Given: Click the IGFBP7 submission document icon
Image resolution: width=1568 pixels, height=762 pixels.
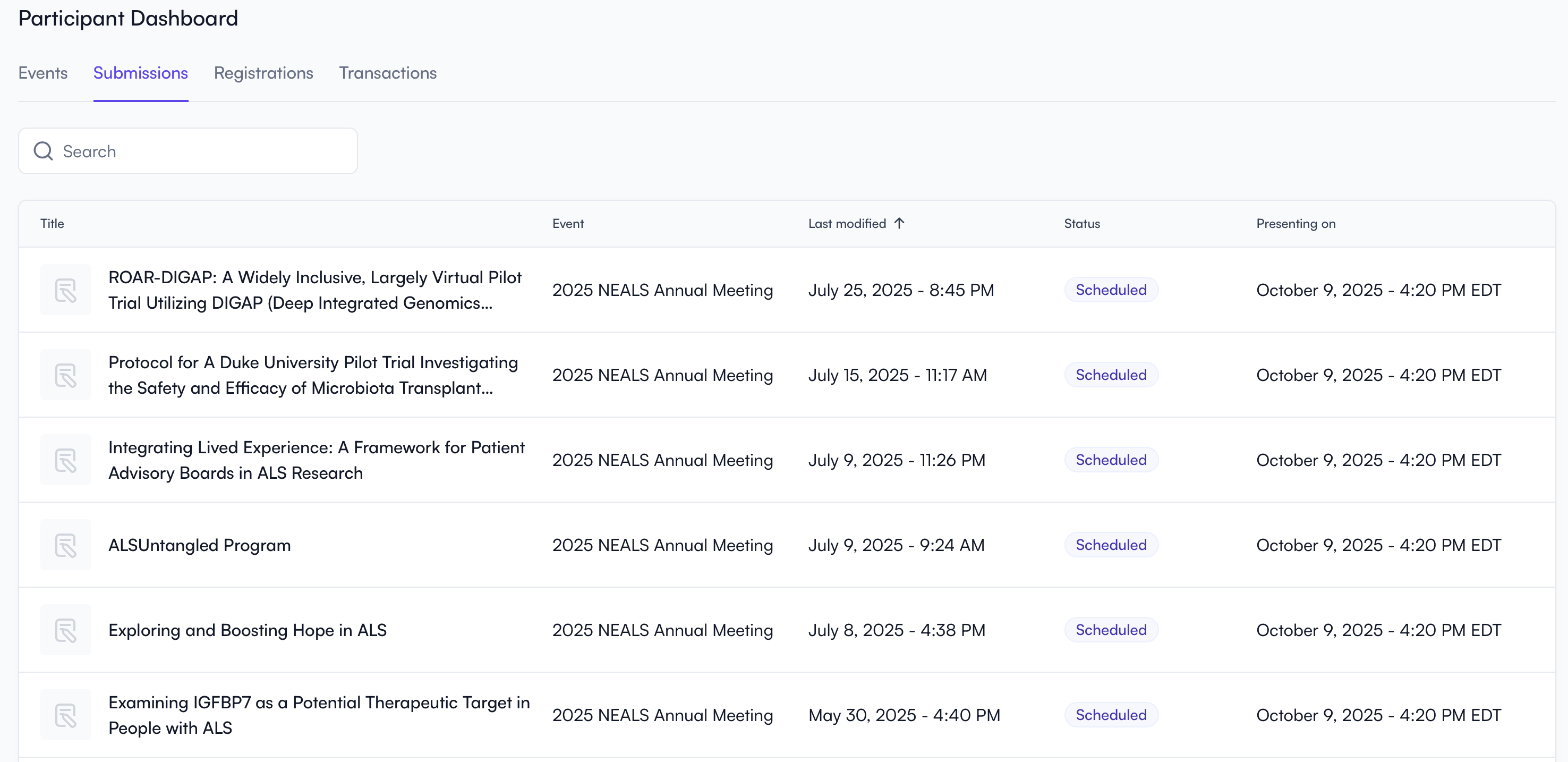Looking at the screenshot, I should (66, 715).
